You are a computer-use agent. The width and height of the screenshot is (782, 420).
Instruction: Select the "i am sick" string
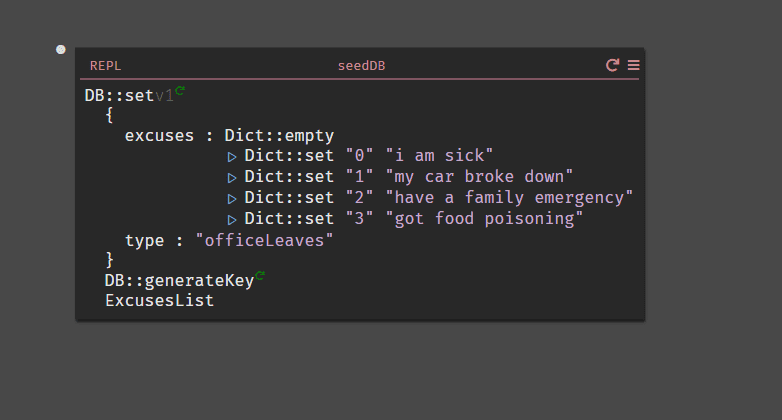439,156
